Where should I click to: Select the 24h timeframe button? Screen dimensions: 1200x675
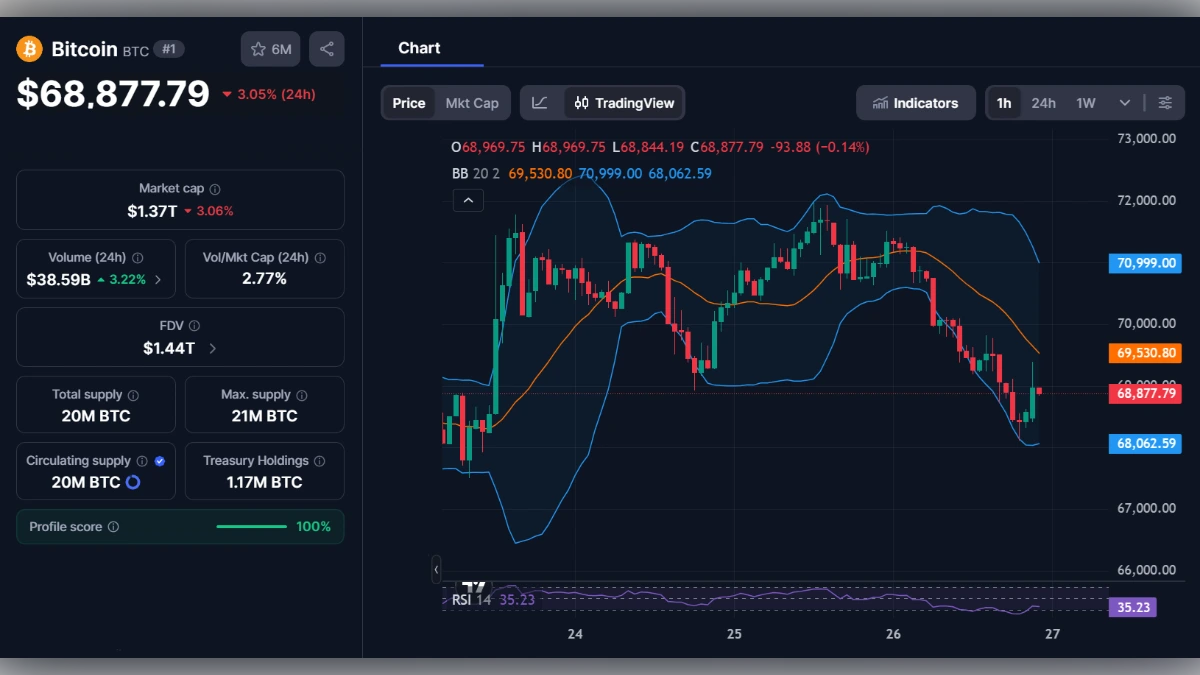tap(1043, 102)
